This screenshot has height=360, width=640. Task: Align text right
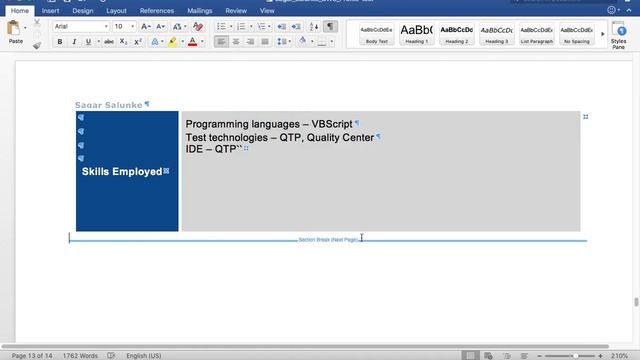click(x=250, y=42)
